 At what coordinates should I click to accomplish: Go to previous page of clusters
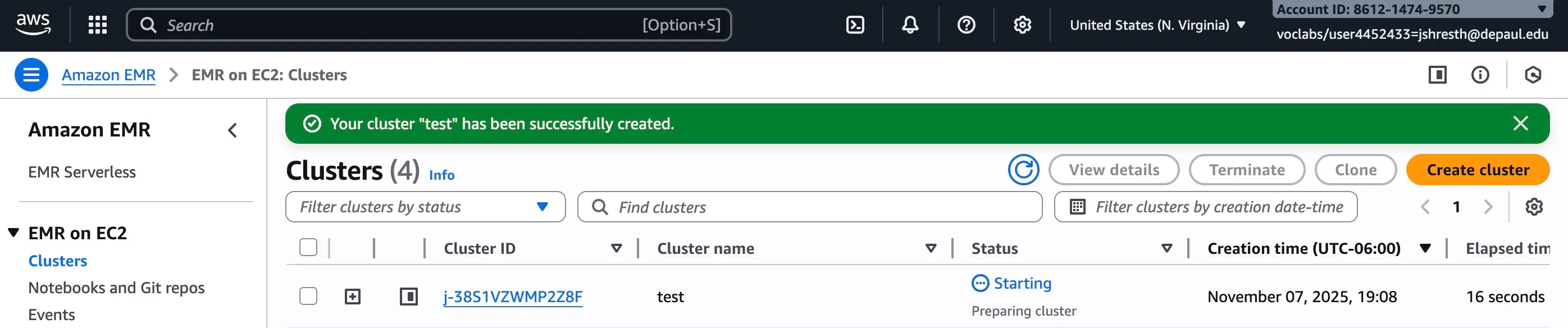pyautogui.click(x=1424, y=207)
